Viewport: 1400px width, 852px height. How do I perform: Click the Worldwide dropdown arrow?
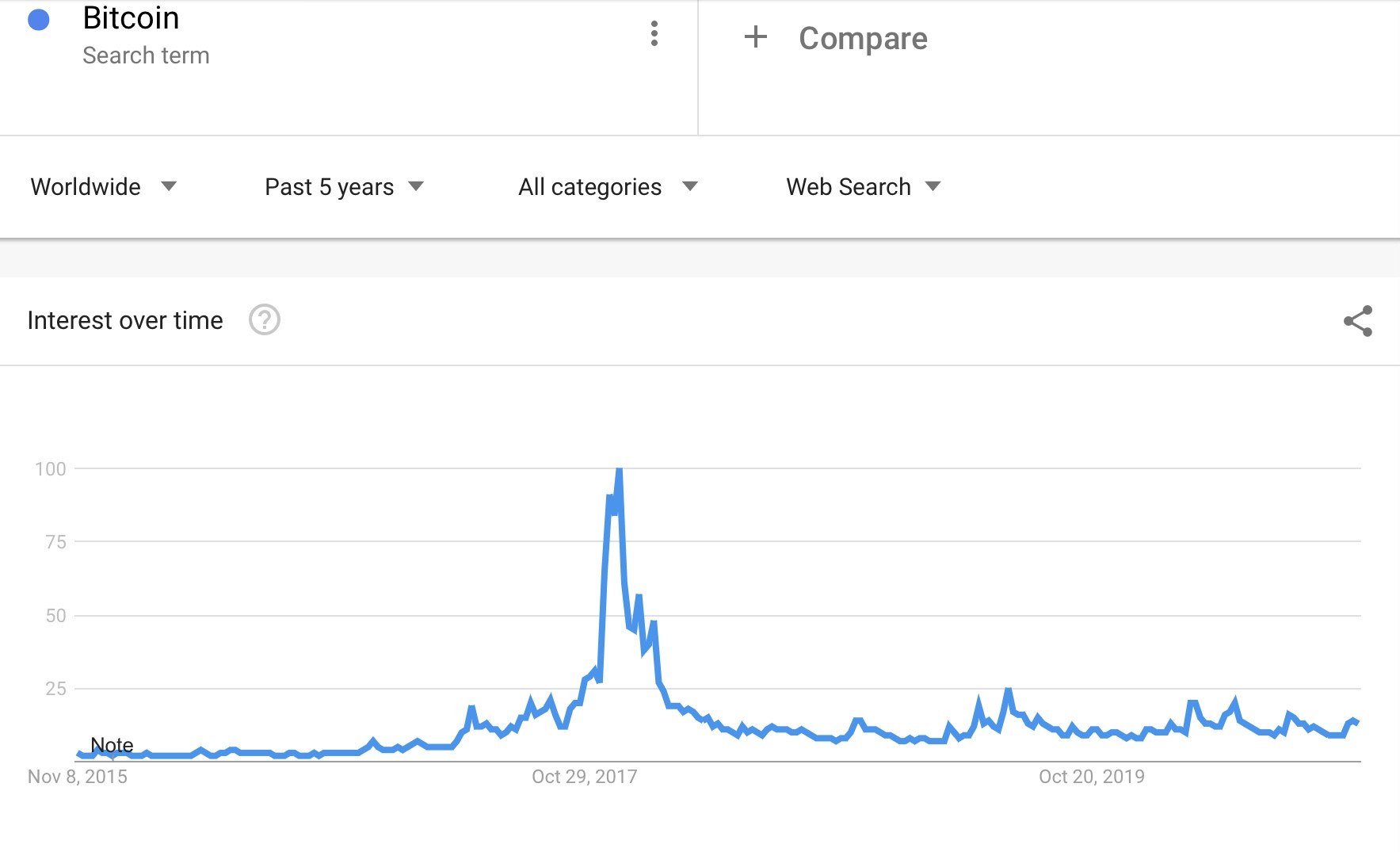tap(169, 186)
